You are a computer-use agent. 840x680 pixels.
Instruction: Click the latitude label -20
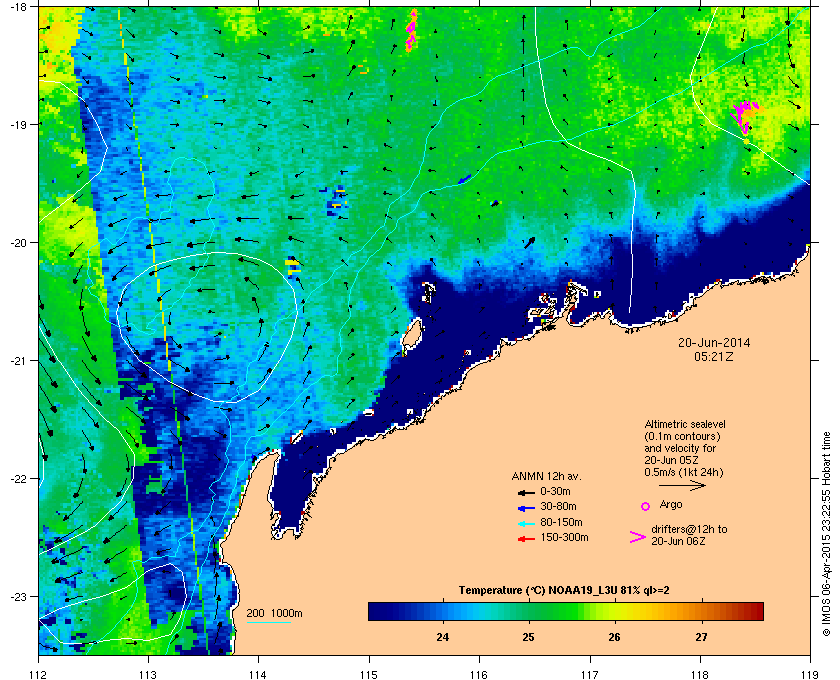click(x=19, y=243)
